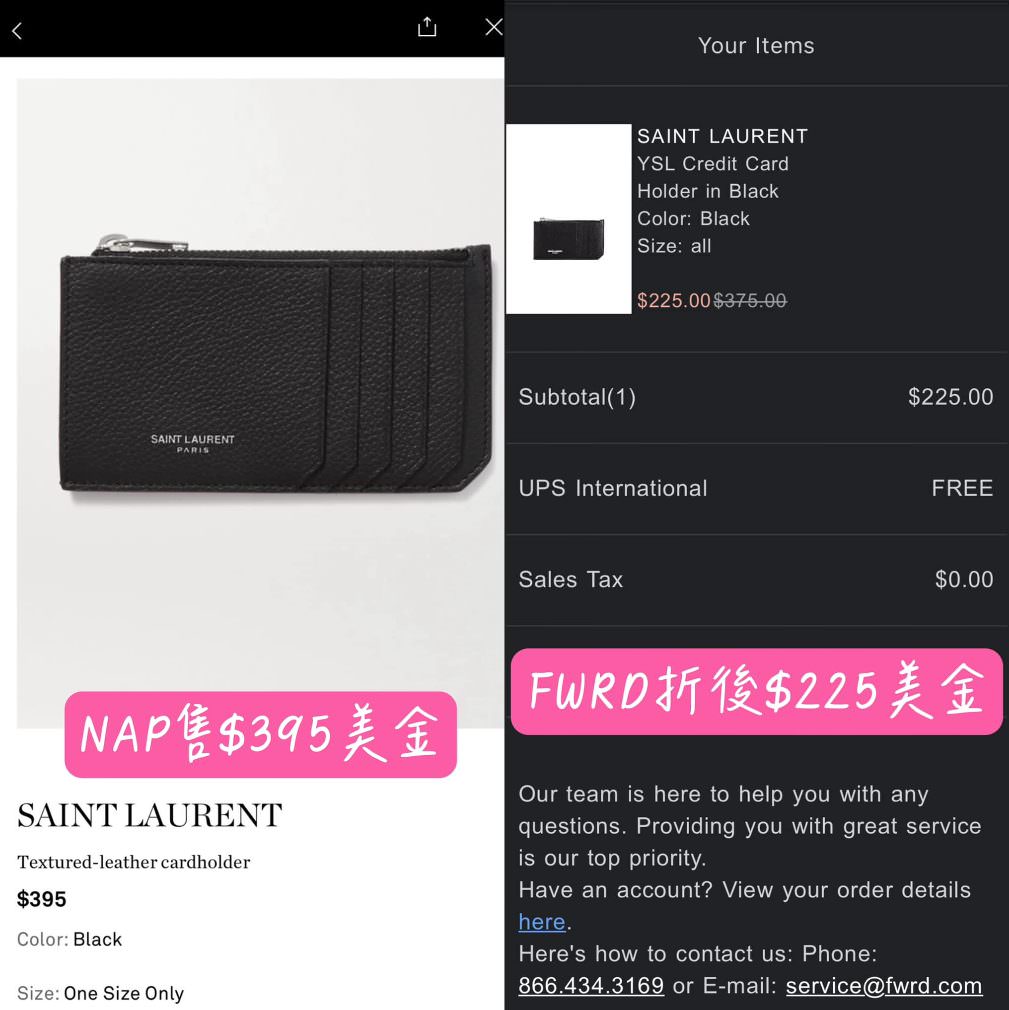Select the $395 price text
The image size is (1009, 1010).
[41, 899]
